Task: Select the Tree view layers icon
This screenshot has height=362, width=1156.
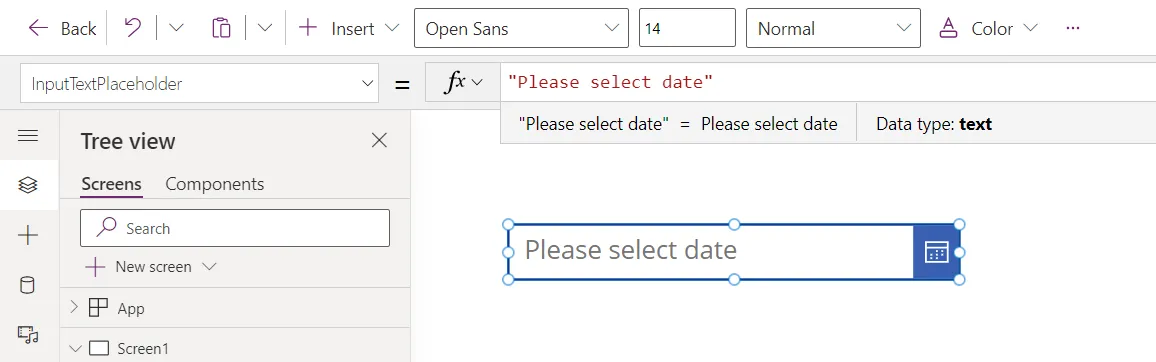Action: pos(28,185)
